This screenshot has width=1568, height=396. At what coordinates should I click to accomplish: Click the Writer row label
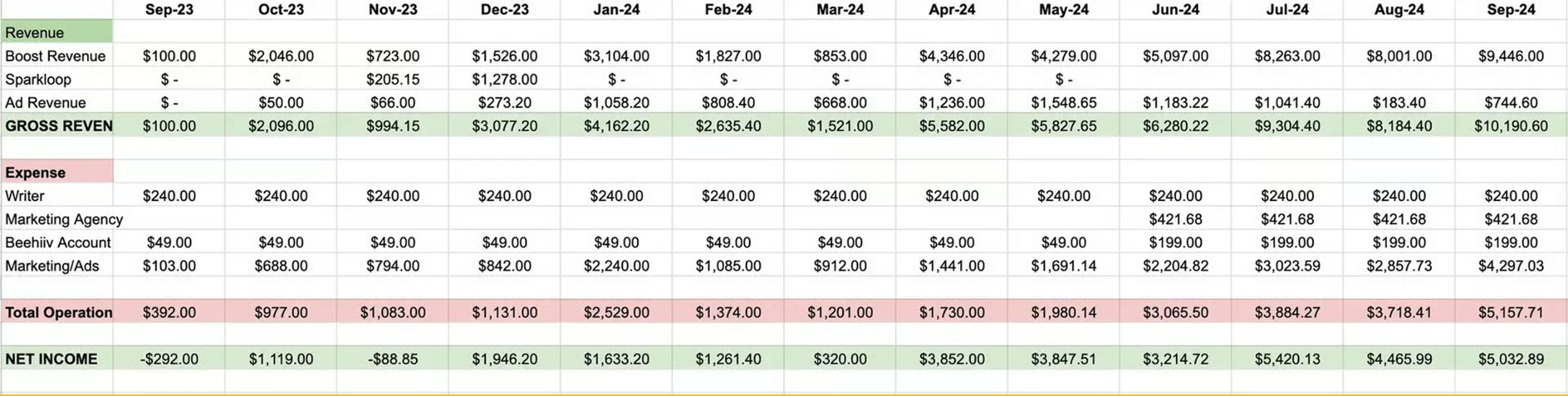click(x=24, y=196)
